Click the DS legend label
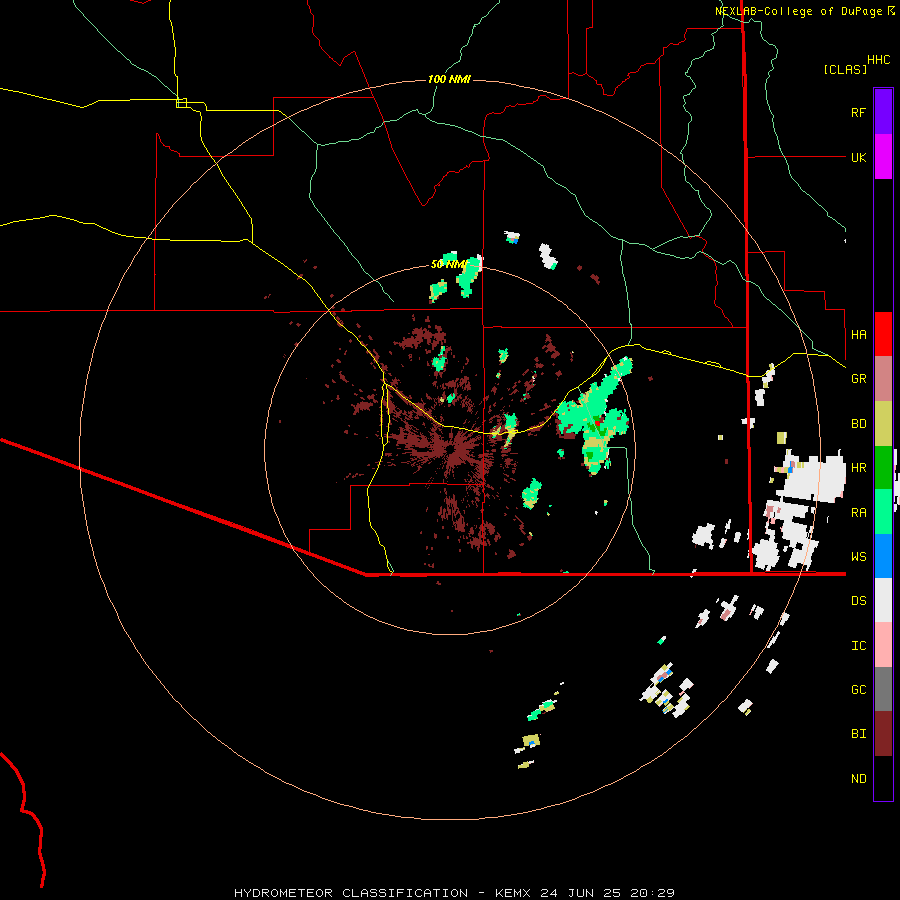The image size is (900, 900). tap(858, 600)
